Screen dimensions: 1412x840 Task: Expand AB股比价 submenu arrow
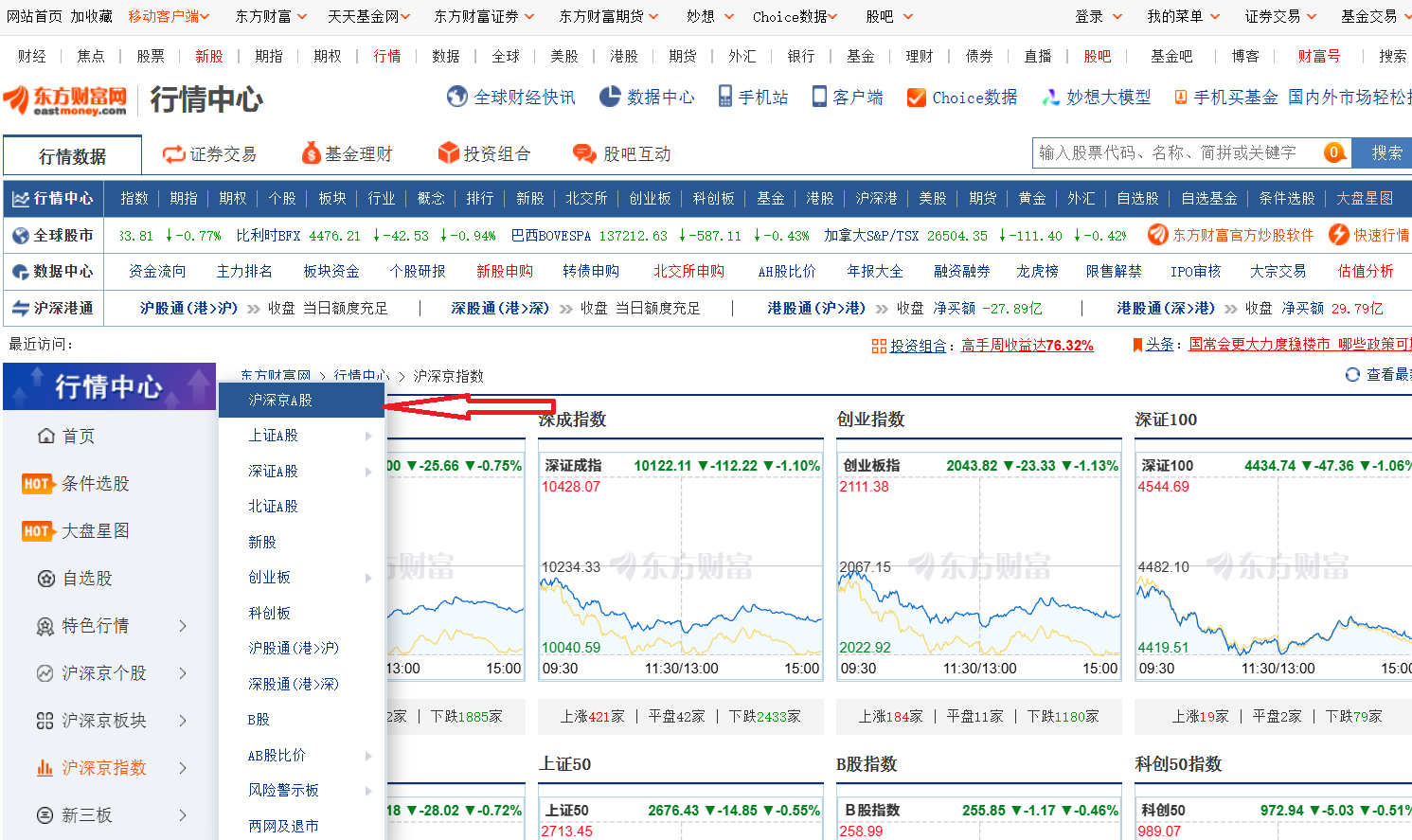point(368,756)
